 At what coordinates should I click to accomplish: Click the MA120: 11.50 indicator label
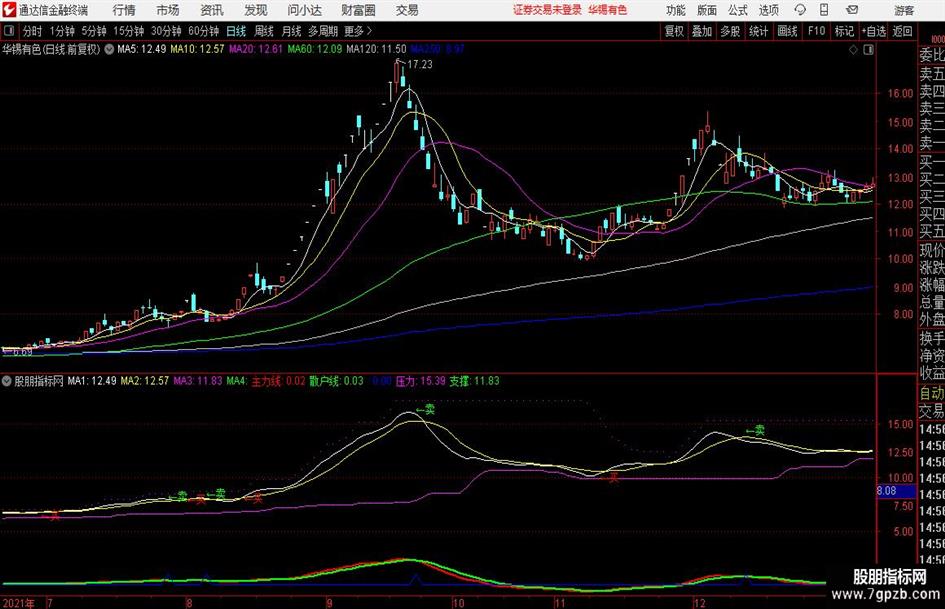point(377,49)
